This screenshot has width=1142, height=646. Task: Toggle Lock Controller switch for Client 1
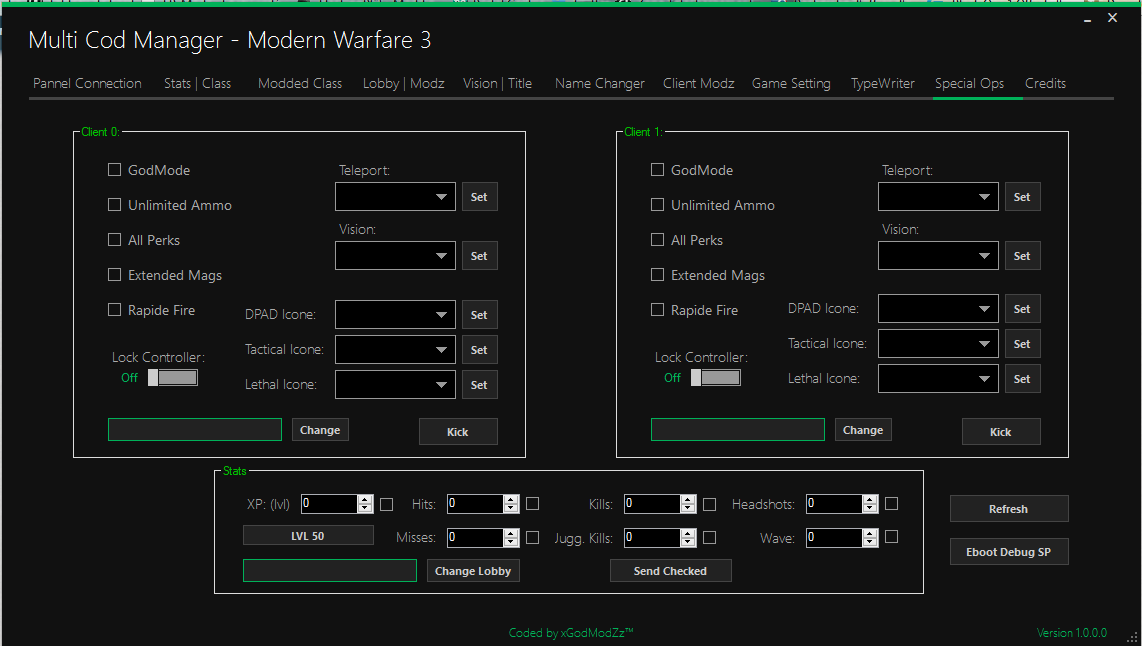pos(716,377)
